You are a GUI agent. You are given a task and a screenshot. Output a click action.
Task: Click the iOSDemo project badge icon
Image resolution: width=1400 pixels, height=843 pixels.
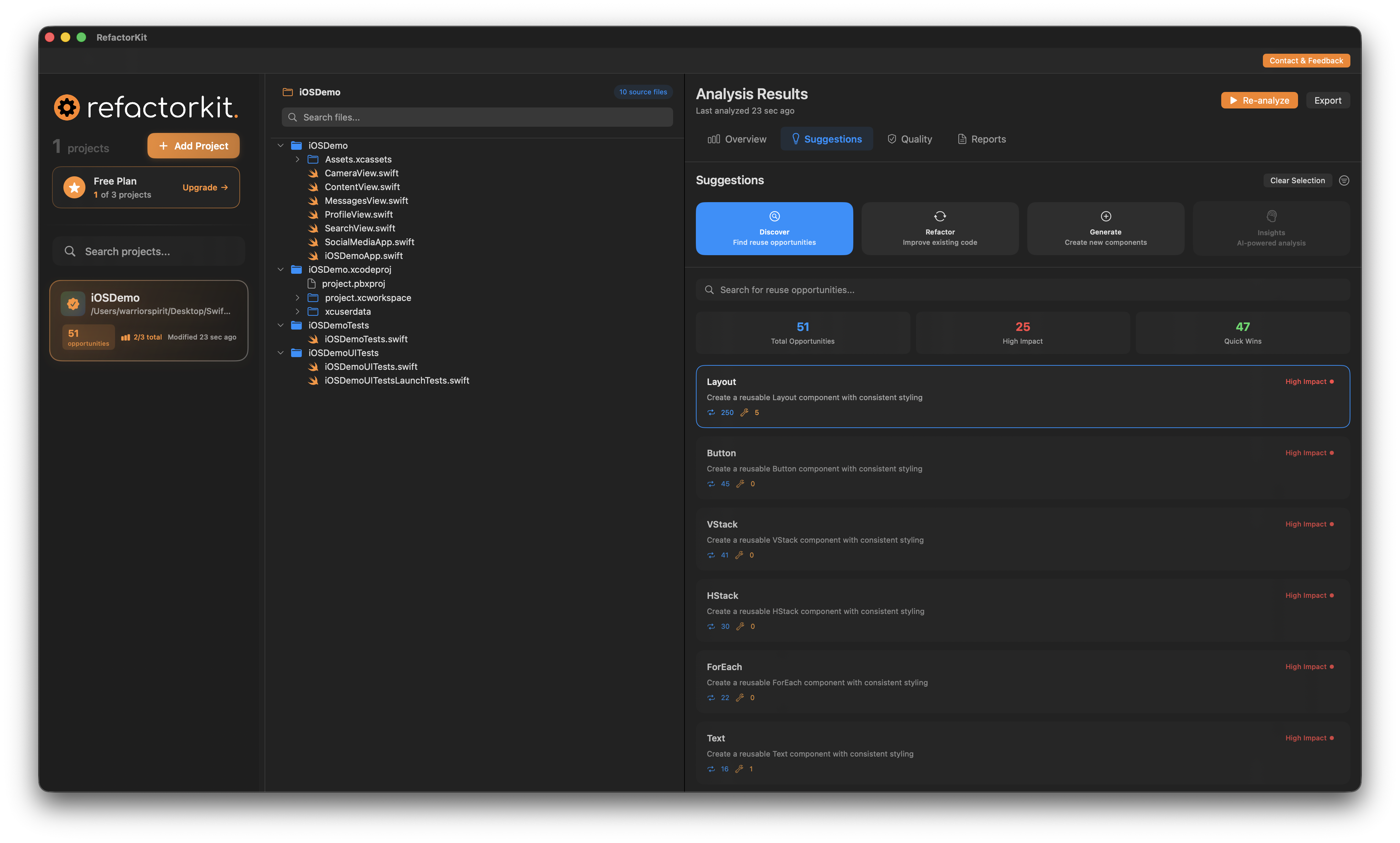73,304
